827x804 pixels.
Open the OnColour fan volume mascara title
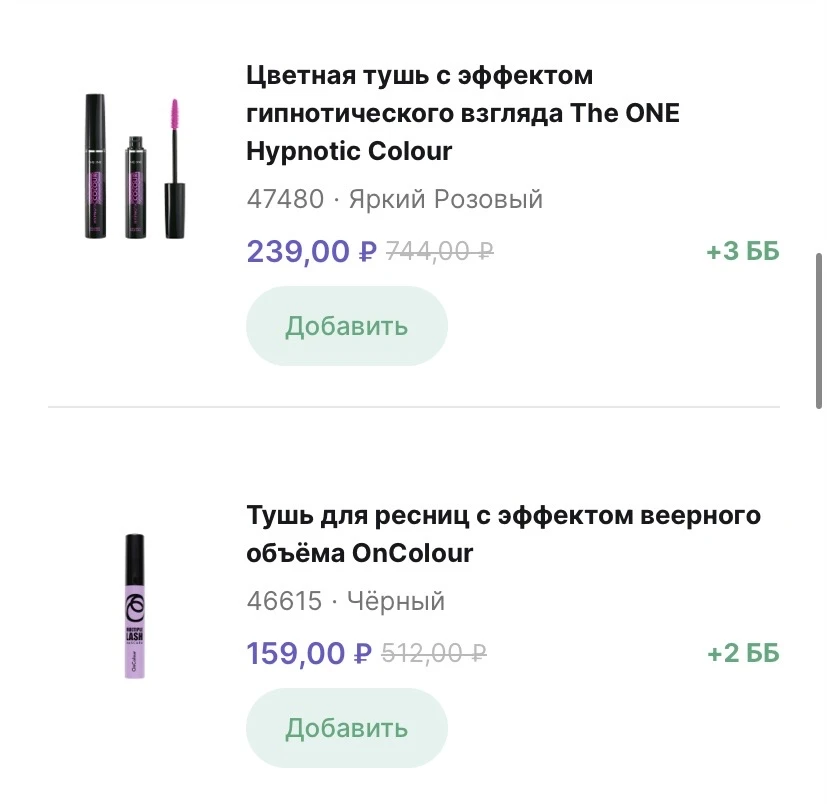click(503, 534)
